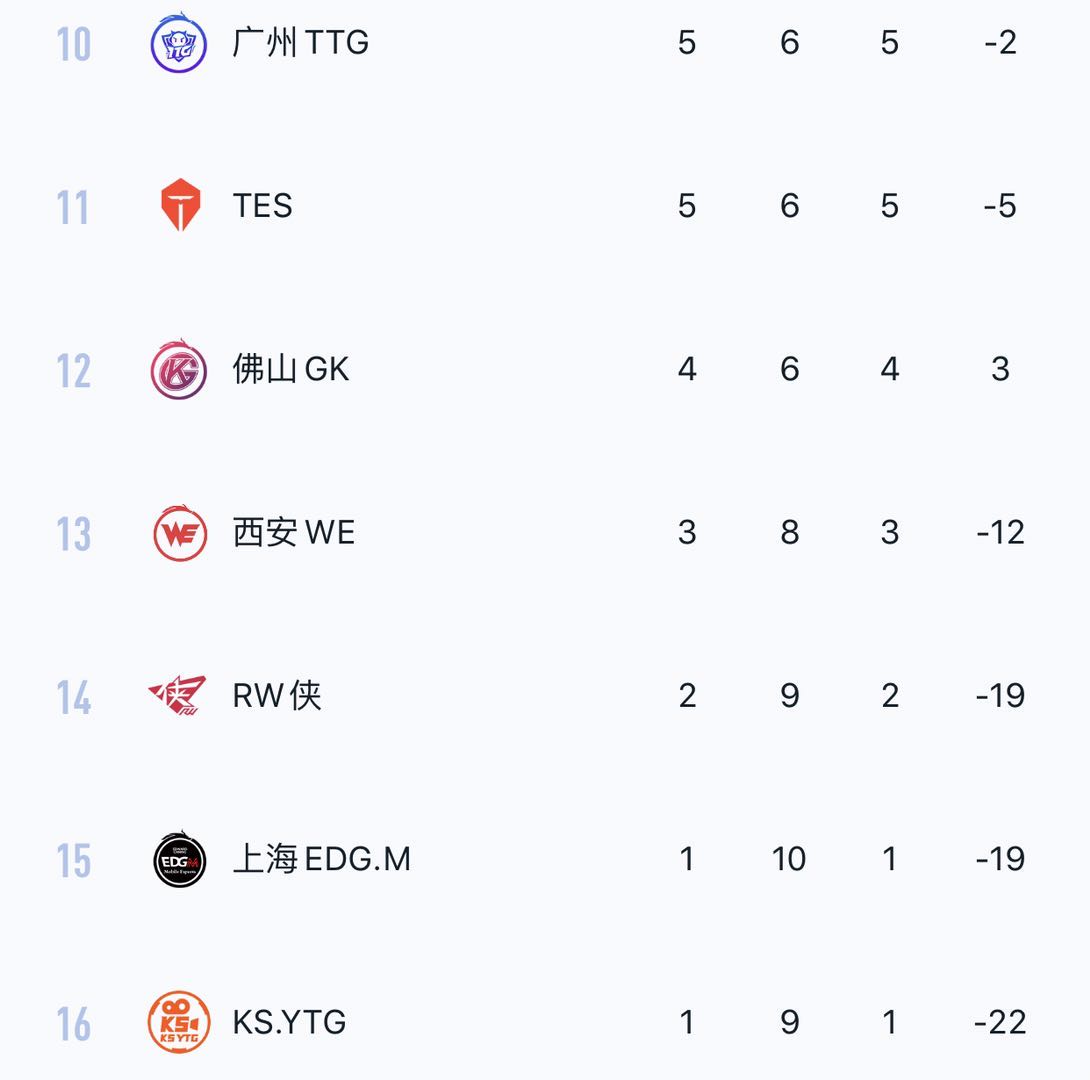This screenshot has width=1090, height=1080.
Task: Click the 广州 TTG team logo
Action: [x=179, y=43]
